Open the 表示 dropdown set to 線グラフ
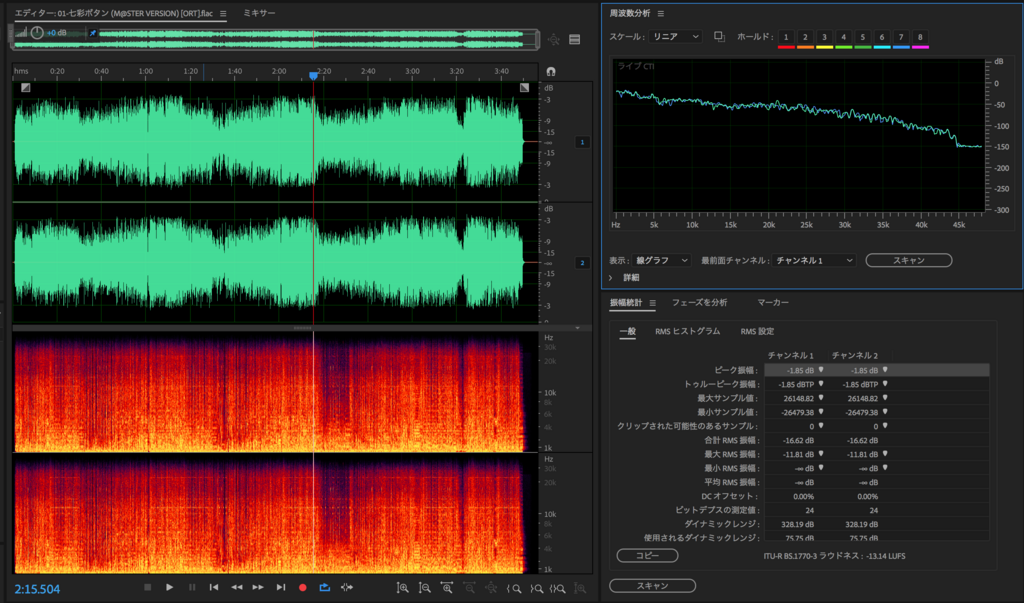Viewport: 1024px width, 603px height. [x=662, y=260]
